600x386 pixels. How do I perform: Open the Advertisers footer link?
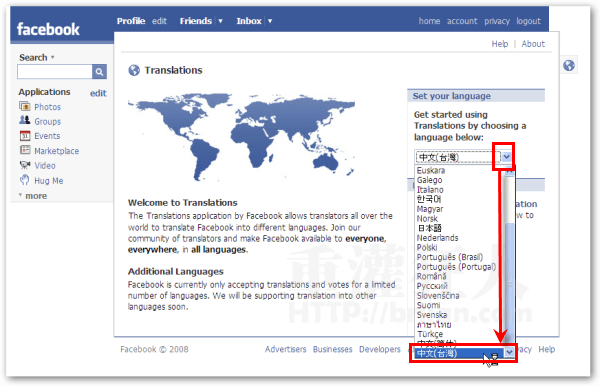[x=285, y=349]
